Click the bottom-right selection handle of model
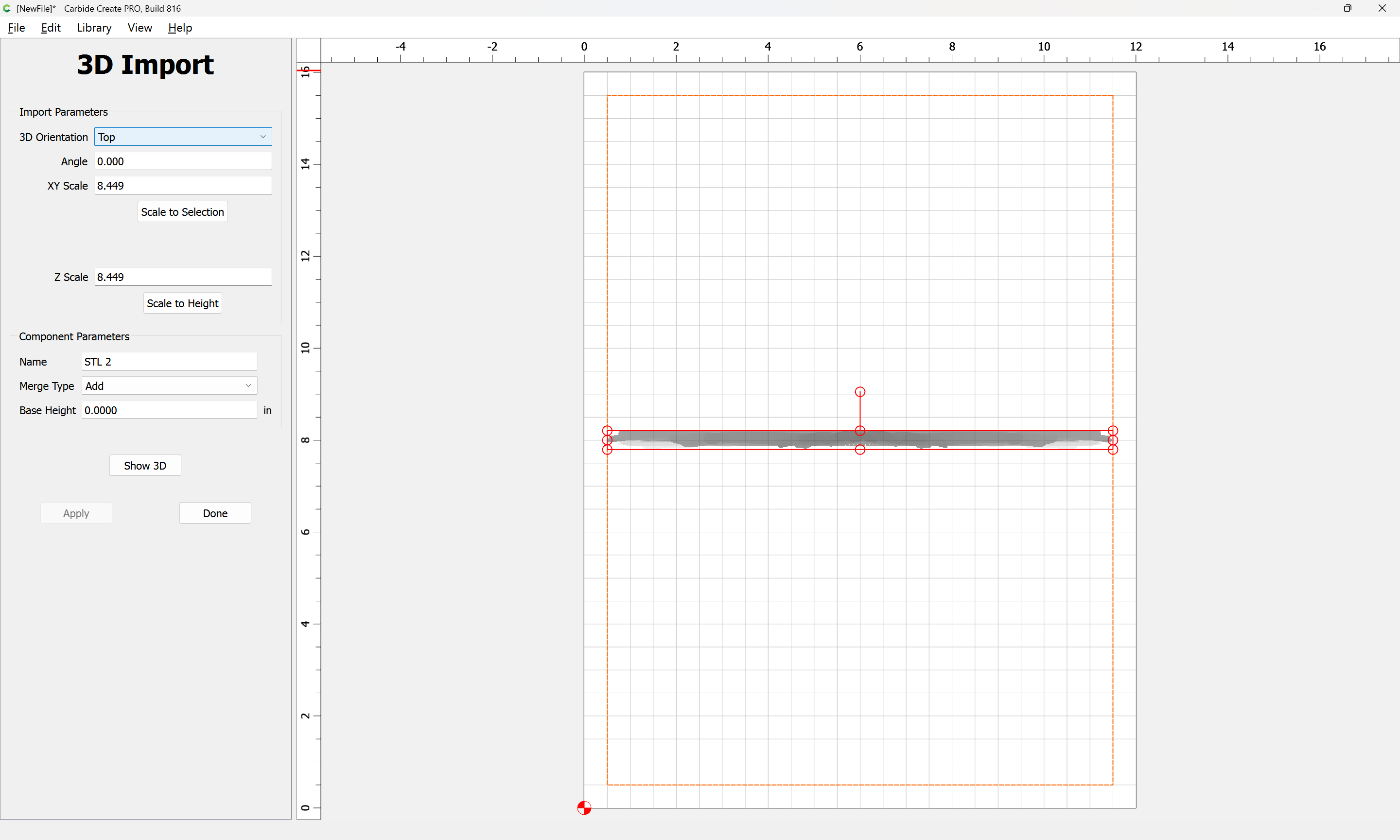 [1113, 450]
